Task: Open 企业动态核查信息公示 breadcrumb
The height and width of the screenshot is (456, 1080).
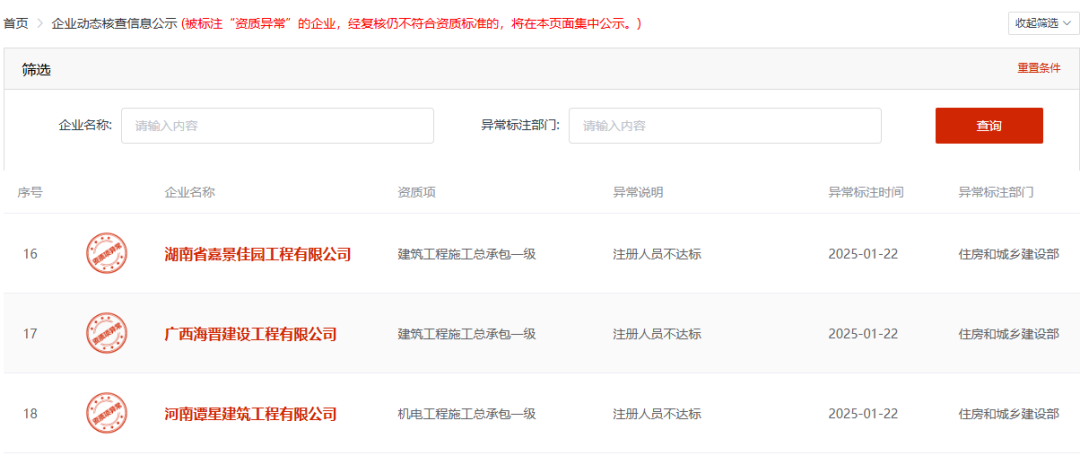Action: 114,23
